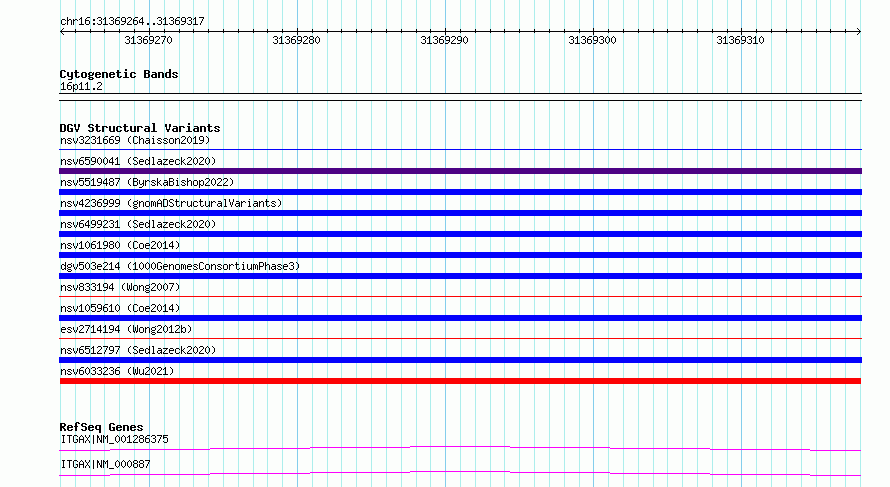Click the blue bar under nsv6512797
The image size is (890, 487).
pyautogui.click(x=460, y=360)
